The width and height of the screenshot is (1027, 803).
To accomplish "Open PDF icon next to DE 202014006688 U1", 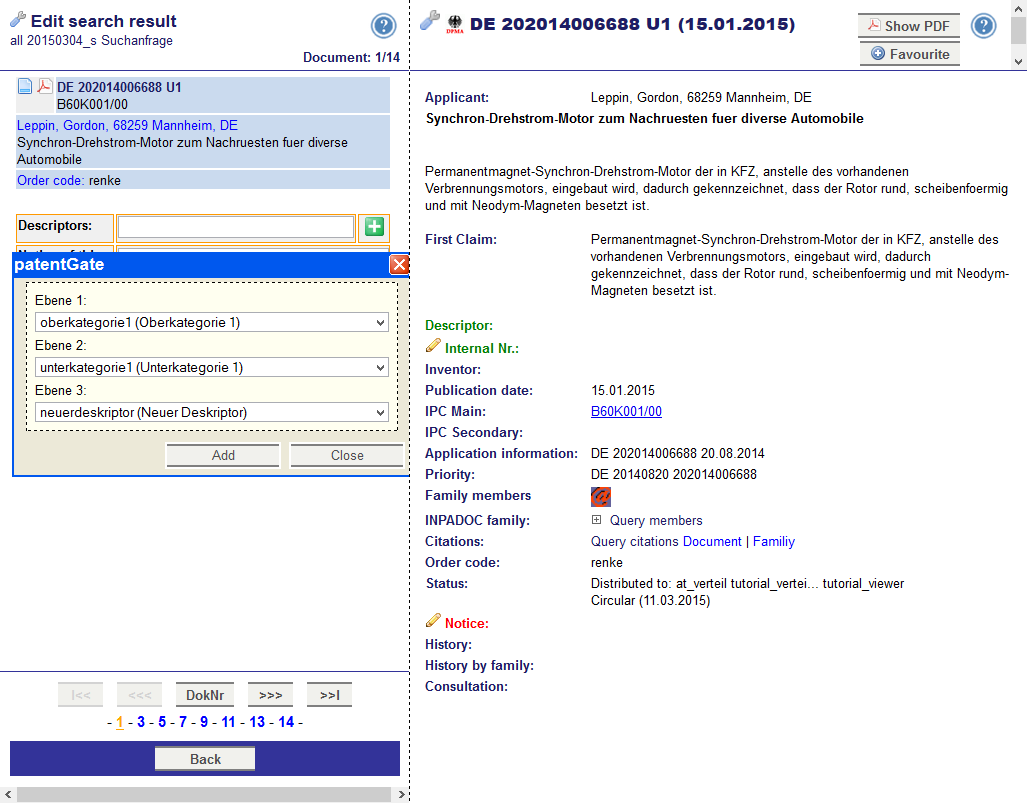I will (45, 86).
